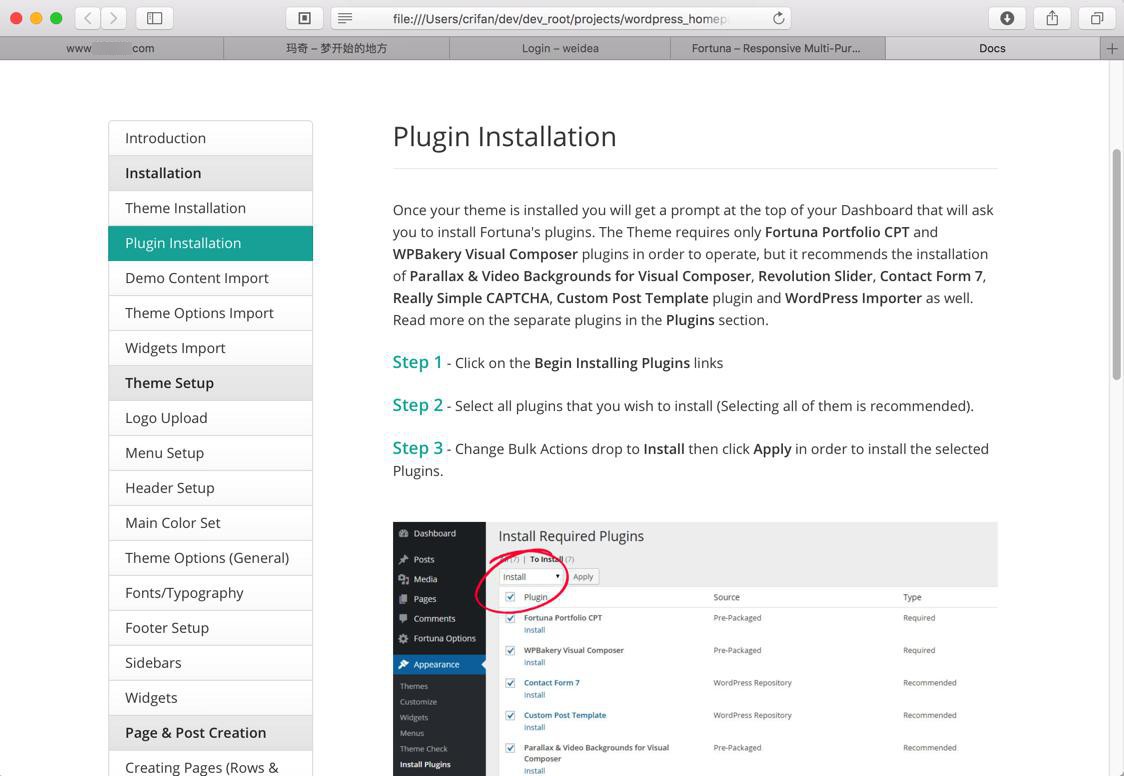Click the Safari address bar
The width and height of the screenshot is (1124, 776).
pyautogui.click(x=561, y=18)
